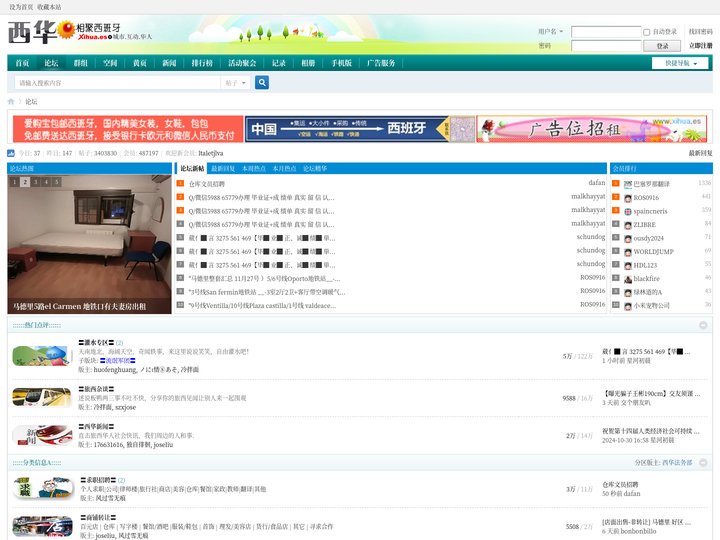Click the 找回密码 recover password link

[701, 32]
